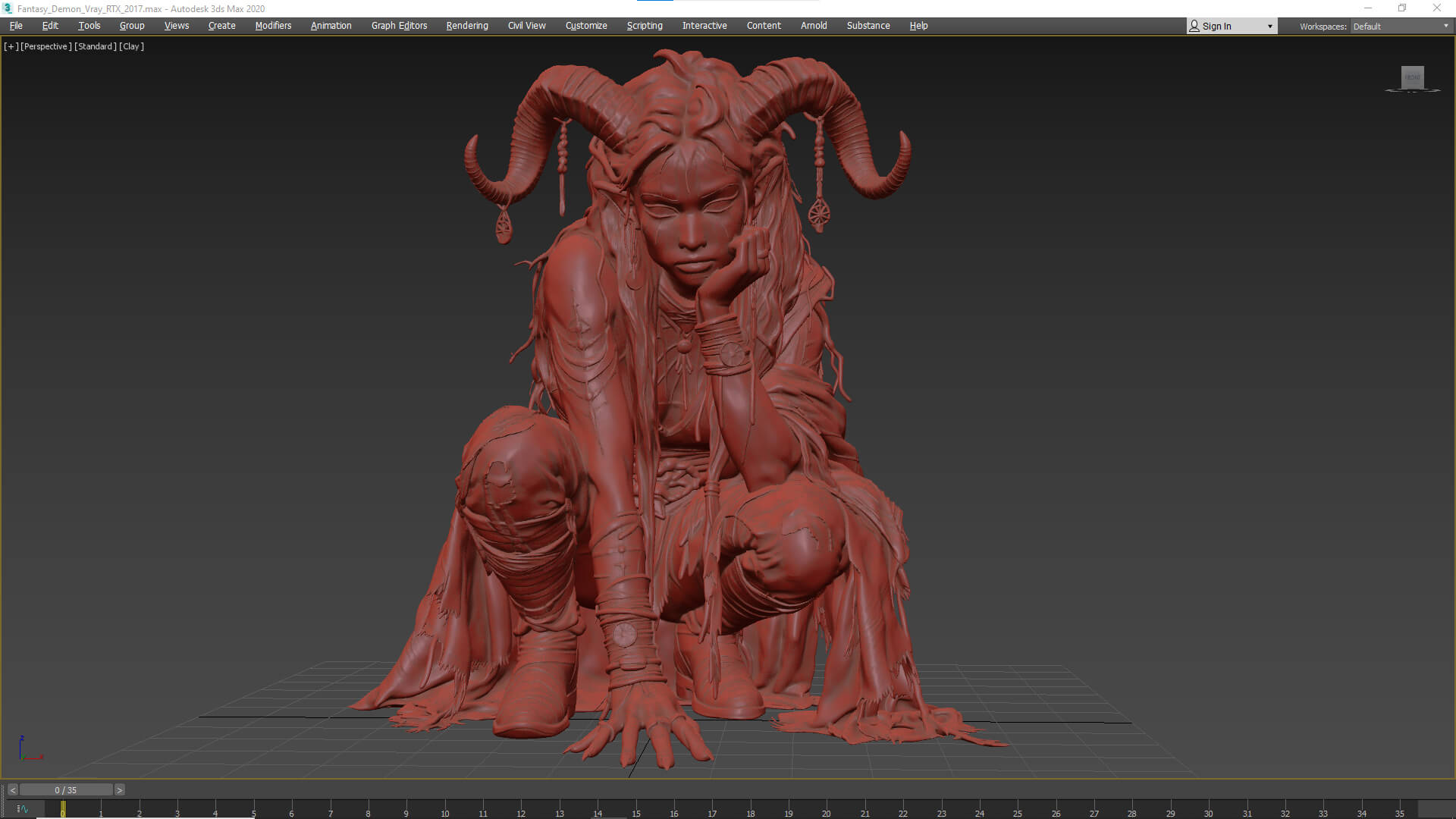Open the Graph Editors menu

coord(399,26)
